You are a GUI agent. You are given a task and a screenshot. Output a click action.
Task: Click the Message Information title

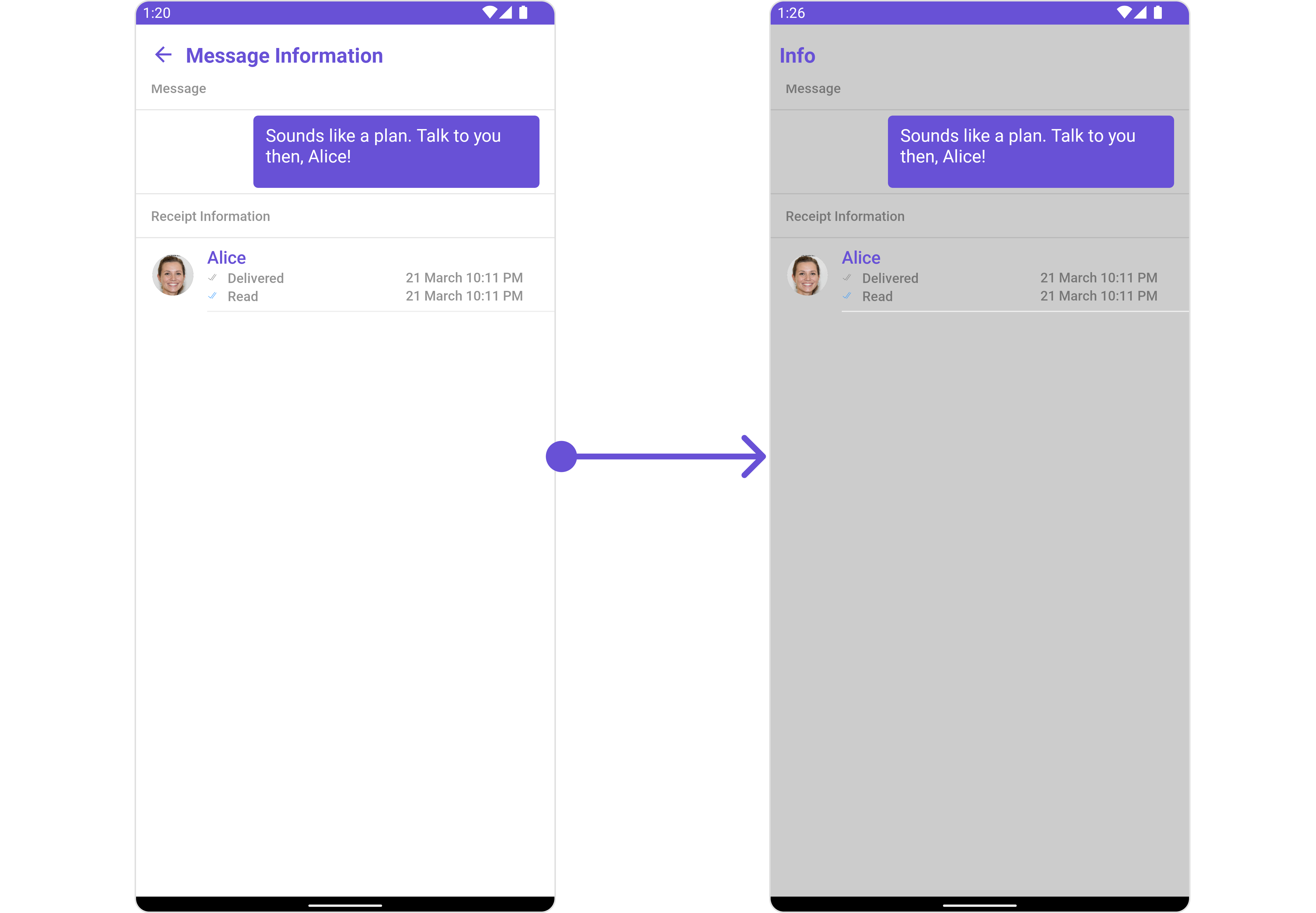[284, 56]
